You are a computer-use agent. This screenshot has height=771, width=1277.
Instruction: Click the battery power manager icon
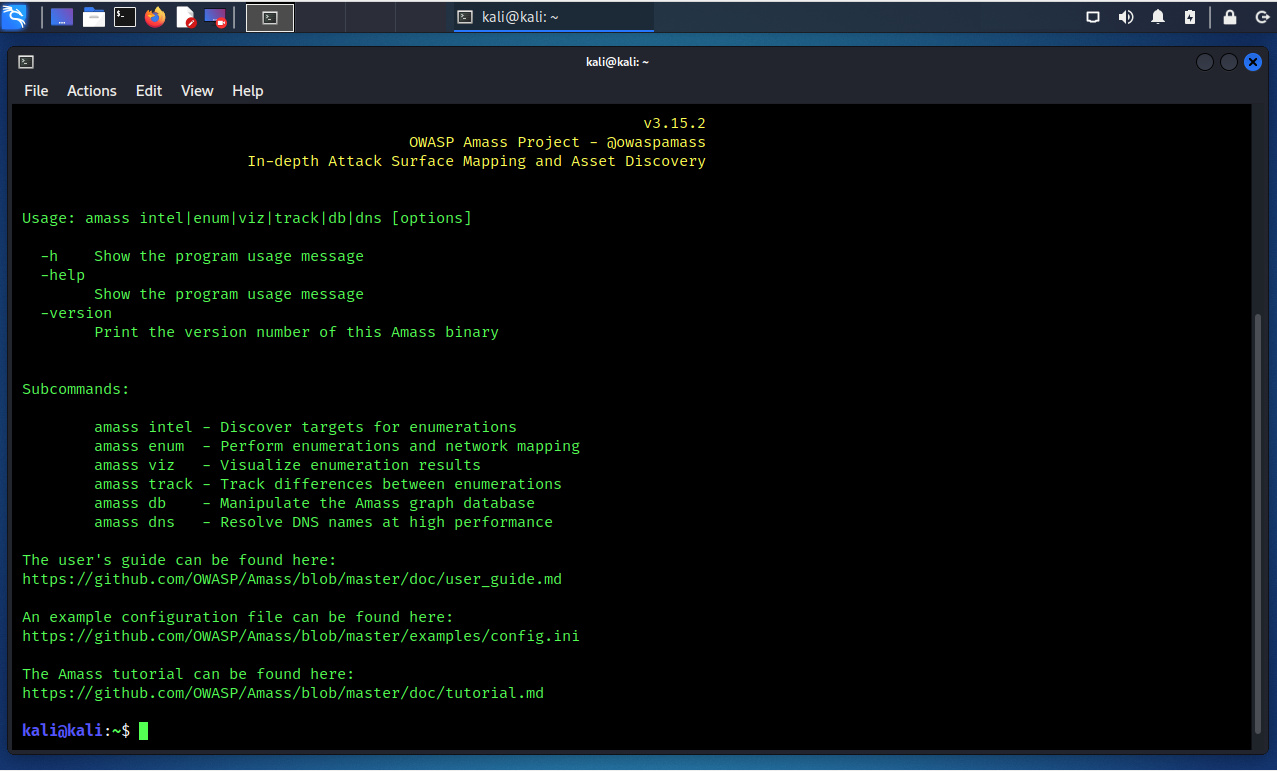pyautogui.click(x=1189, y=17)
